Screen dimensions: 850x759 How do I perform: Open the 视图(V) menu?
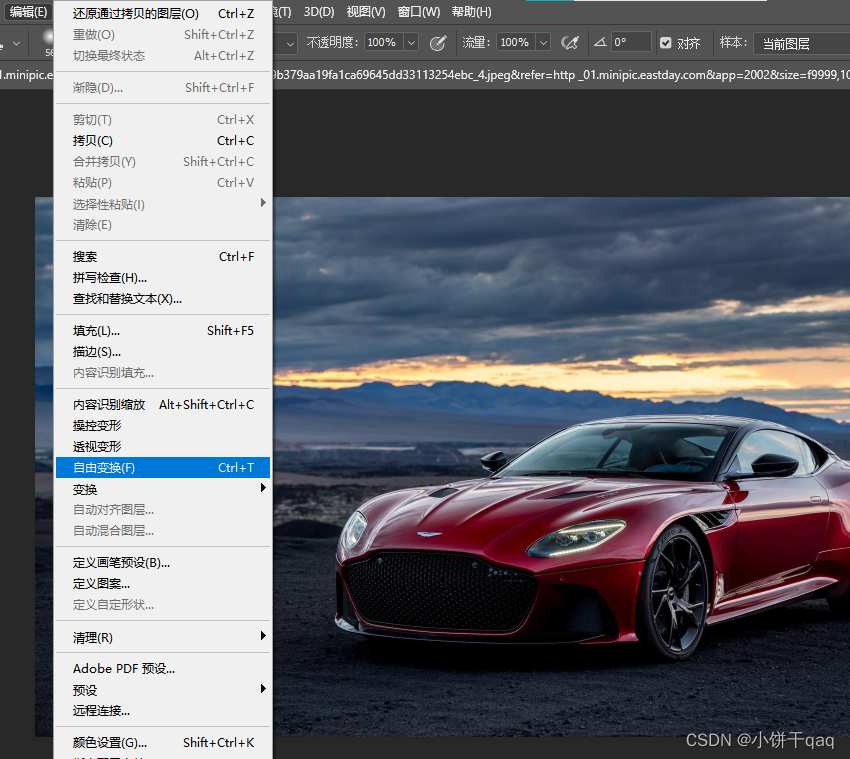point(366,12)
